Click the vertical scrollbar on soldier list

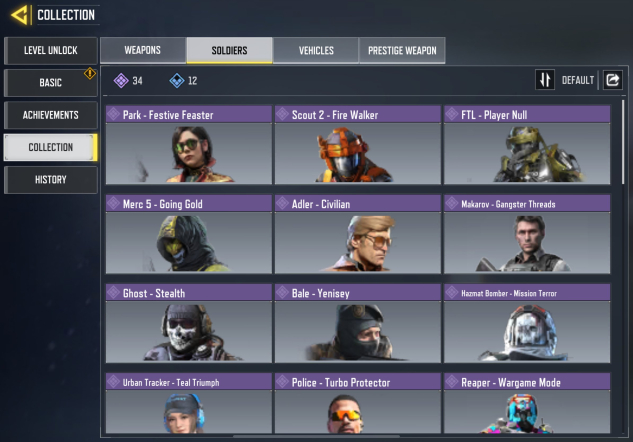[x=623, y=142]
